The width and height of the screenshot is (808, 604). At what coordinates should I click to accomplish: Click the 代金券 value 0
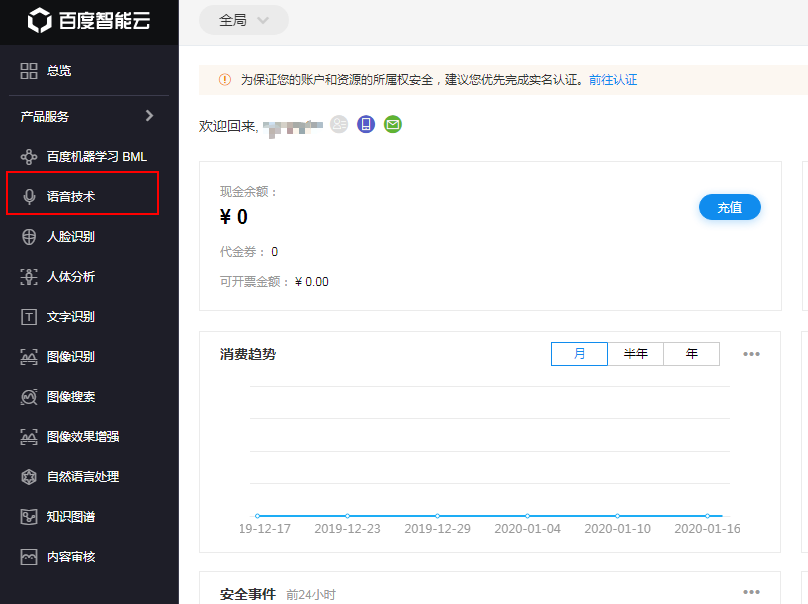pyautogui.click(x=275, y=252)
